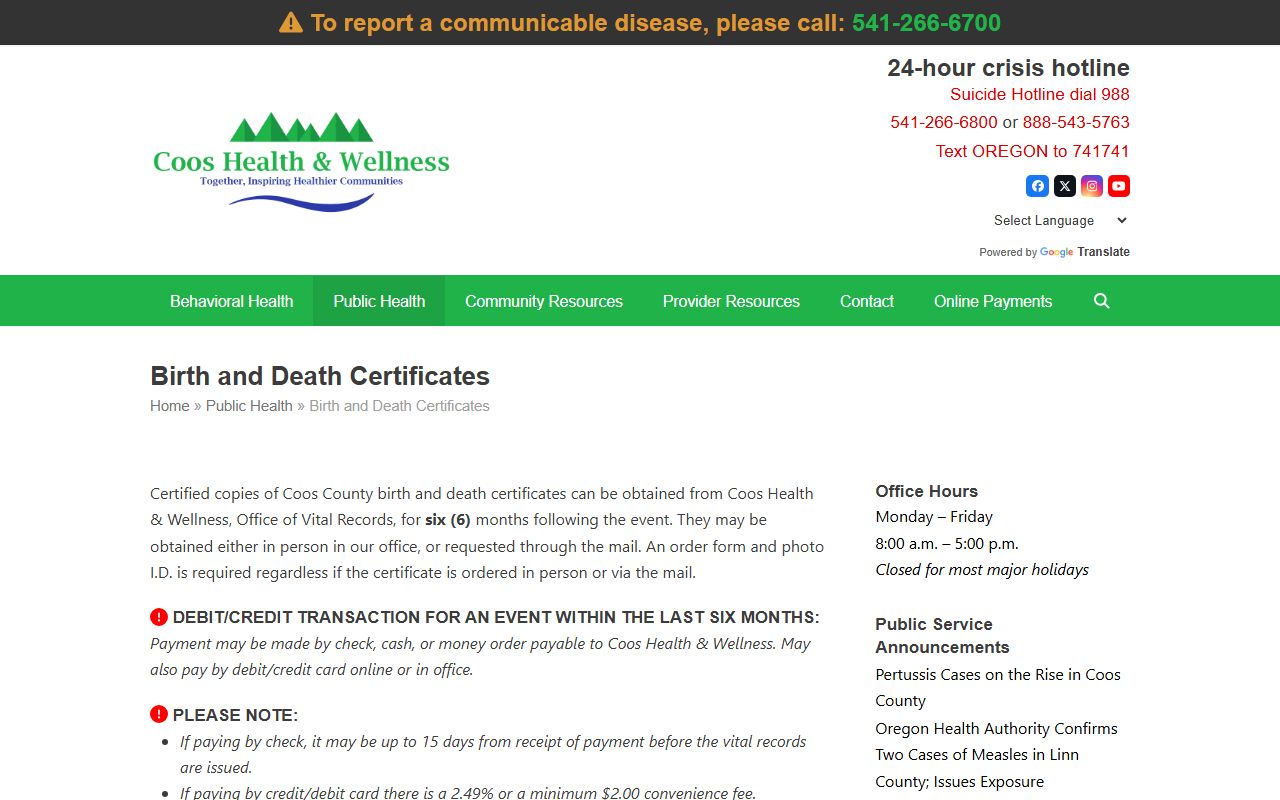Click the Office Hours heading
Viewport: 1280px width, 800px height.
[x=926, y=491]
